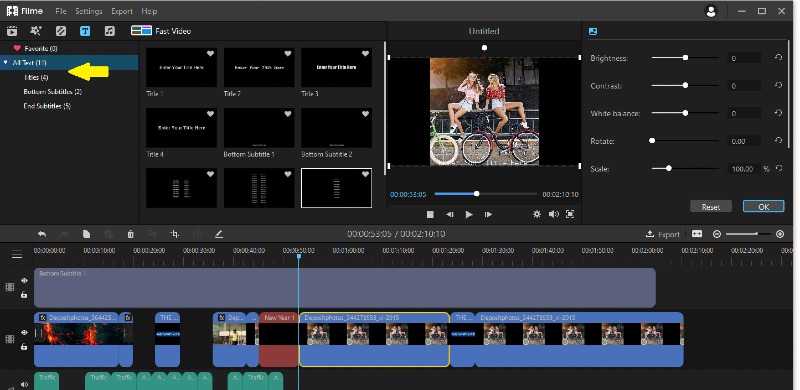Reset Contrast with its circular arrow
This screenshot has width=800, height=390.
coord(778,85)
